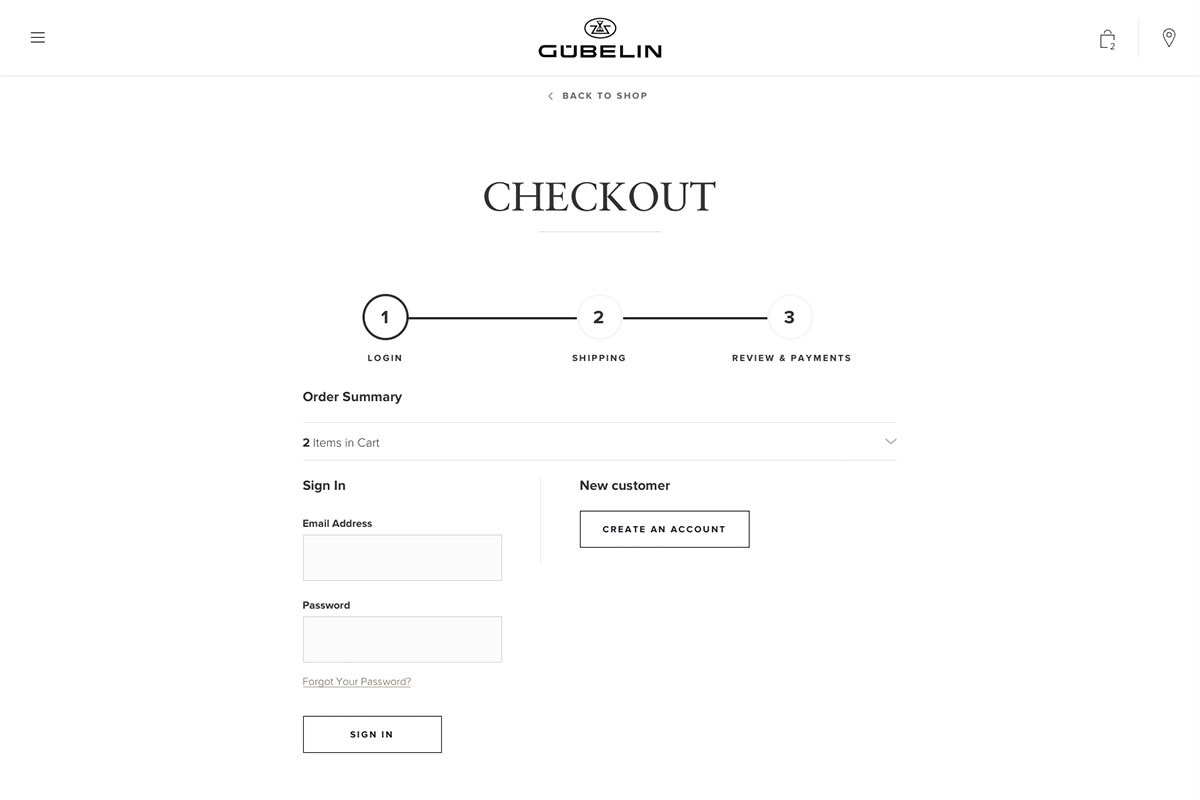Image resolution: width=1200 pixels, height=800 pixels.
Task: Select the step 2 Shipping circle
Action: (599, 317)
